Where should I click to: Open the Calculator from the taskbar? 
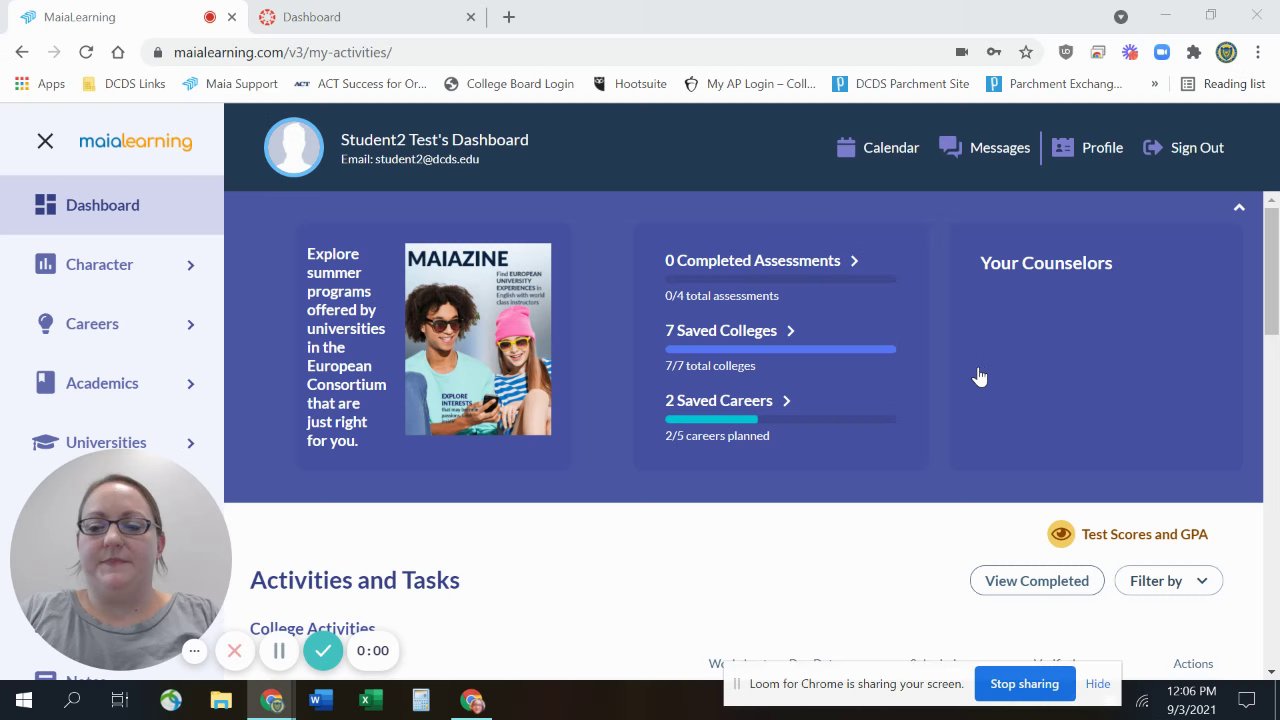pyautogui.click(x=421, y=700)
